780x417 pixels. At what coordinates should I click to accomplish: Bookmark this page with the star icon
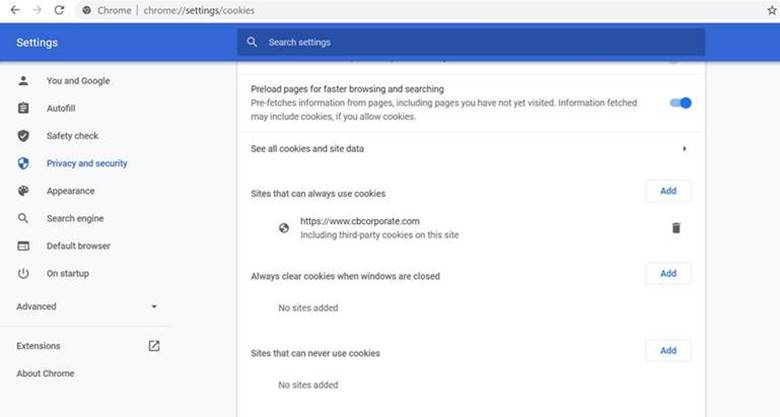[772, 9]
